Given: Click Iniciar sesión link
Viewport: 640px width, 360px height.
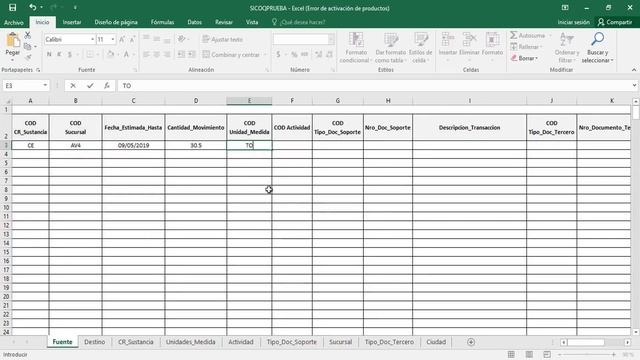Looking at the screenshot, I should pos(573,22).
